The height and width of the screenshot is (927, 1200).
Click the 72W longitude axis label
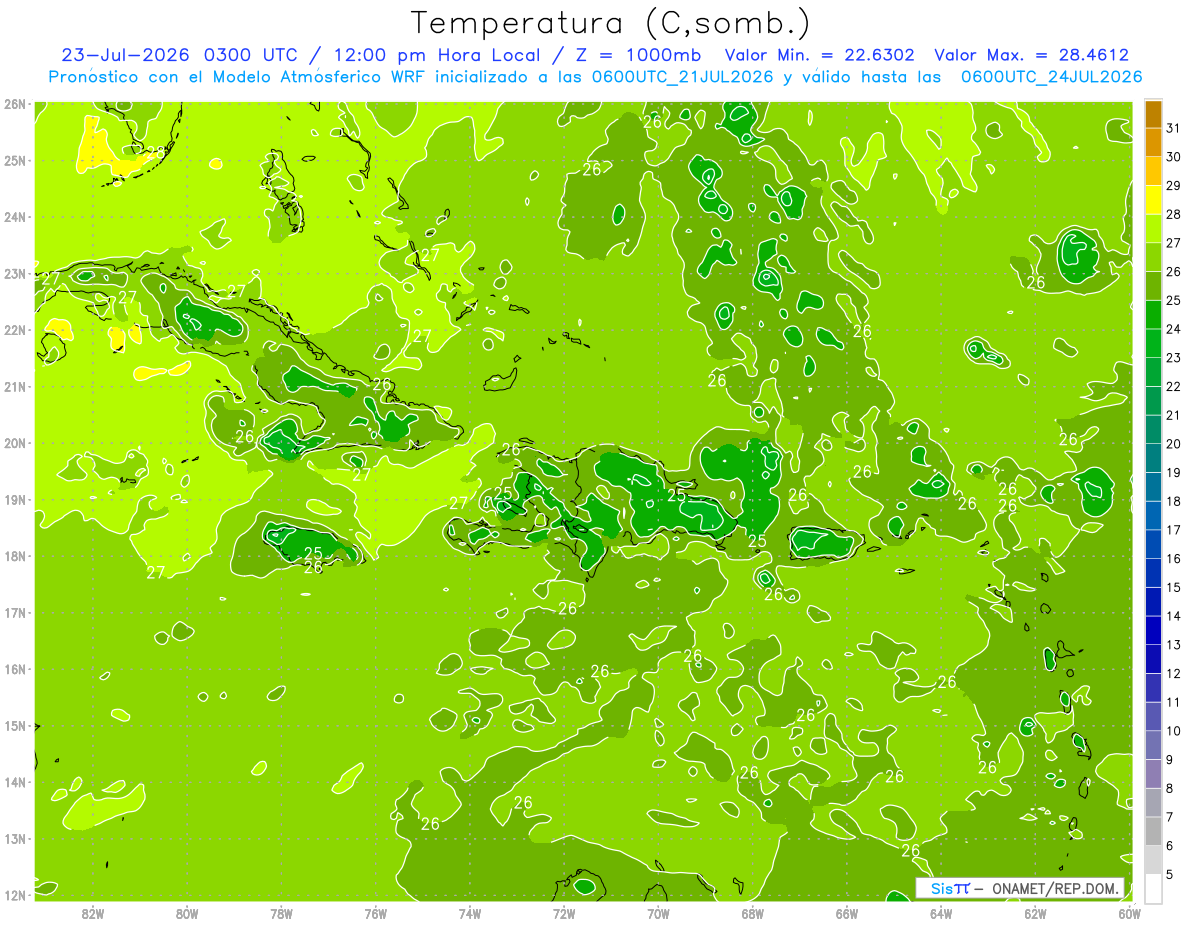564,913
